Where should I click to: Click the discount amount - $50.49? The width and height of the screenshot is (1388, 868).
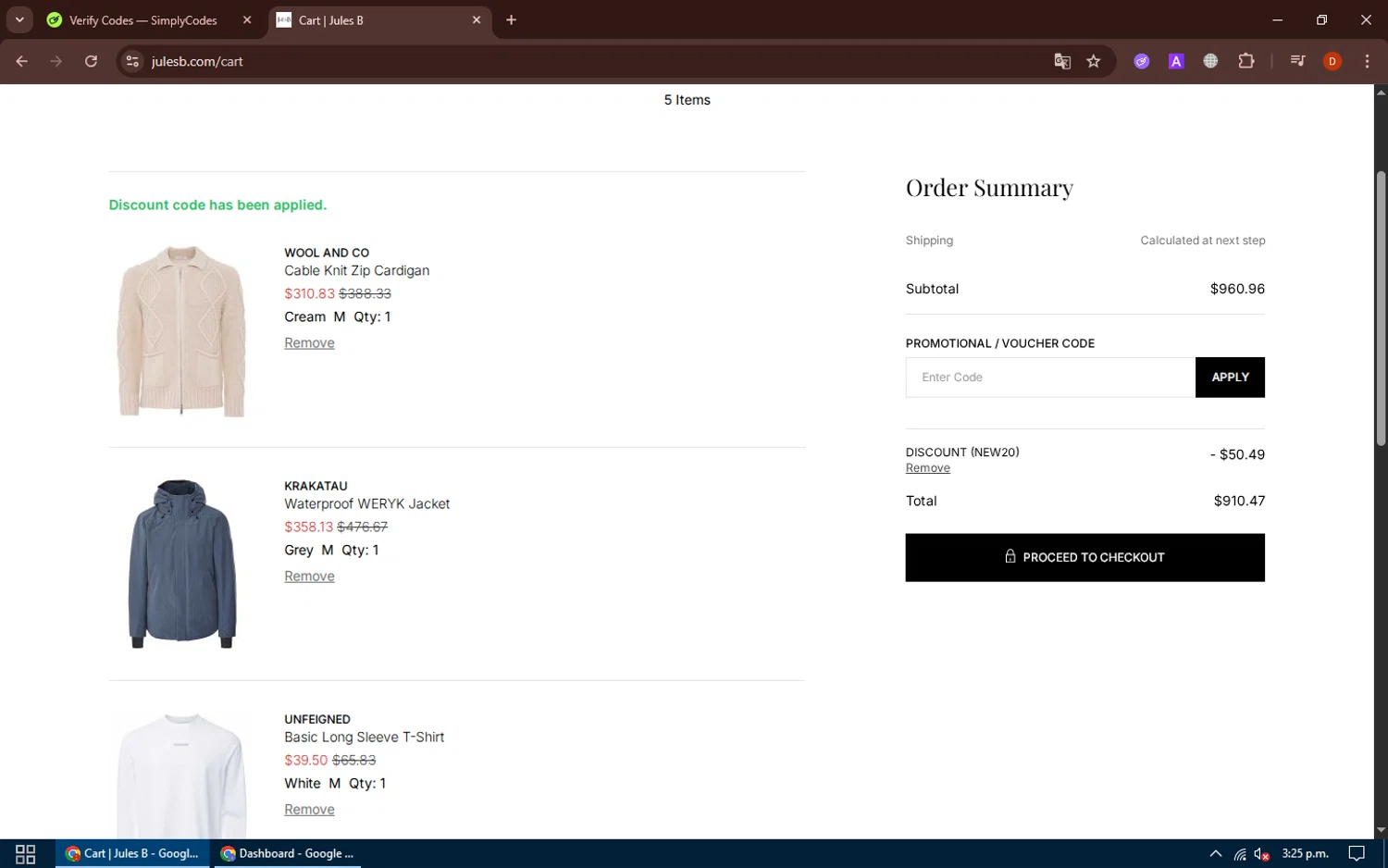coord(1237,454)
